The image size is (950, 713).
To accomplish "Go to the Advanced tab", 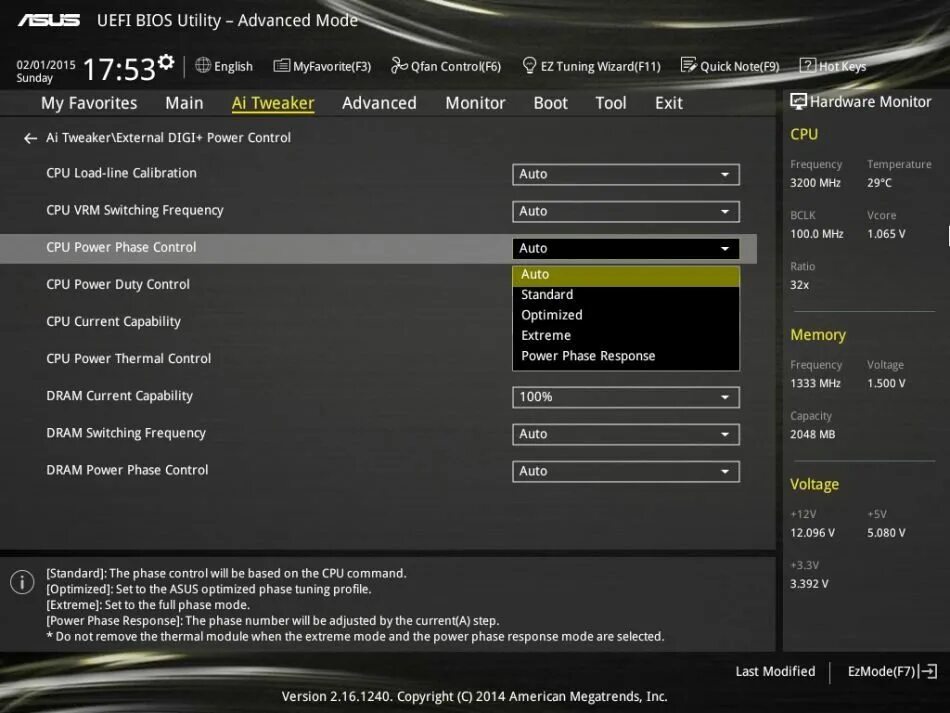I will 379,103.
